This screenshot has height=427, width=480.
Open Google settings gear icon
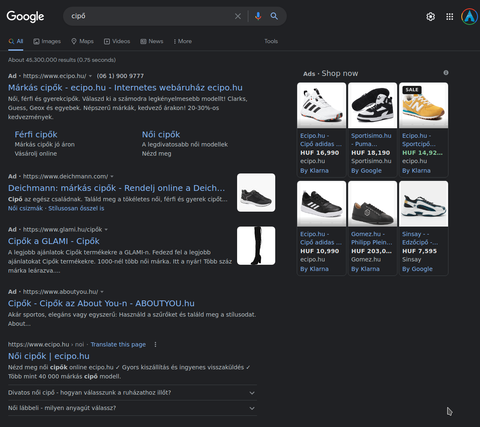tap(430, 17)
